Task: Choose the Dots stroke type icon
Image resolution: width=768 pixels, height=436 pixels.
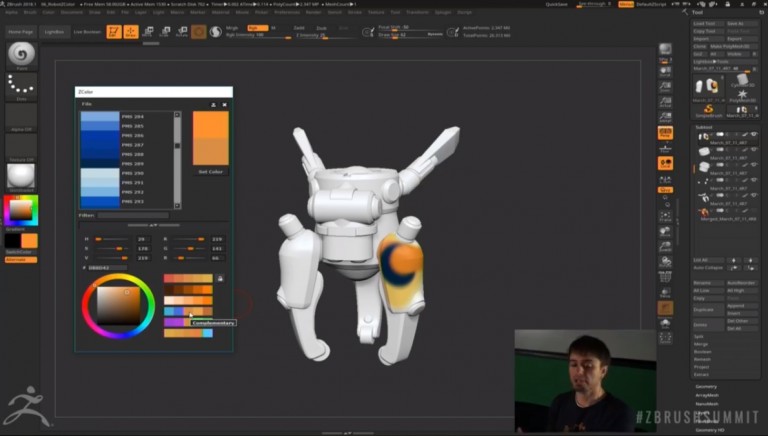Action: point(21,87)
